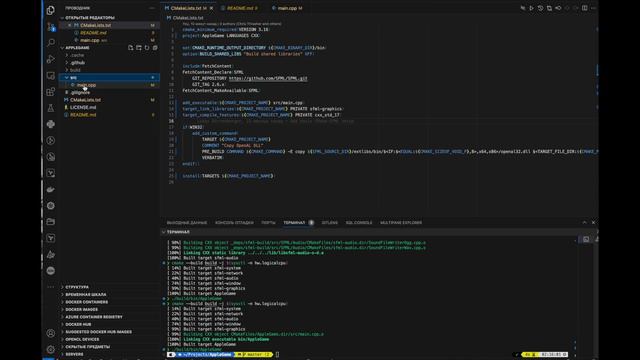Open the Explorer view in activity bar
Viewport: 640px width, 360px height.
[51, 10]
